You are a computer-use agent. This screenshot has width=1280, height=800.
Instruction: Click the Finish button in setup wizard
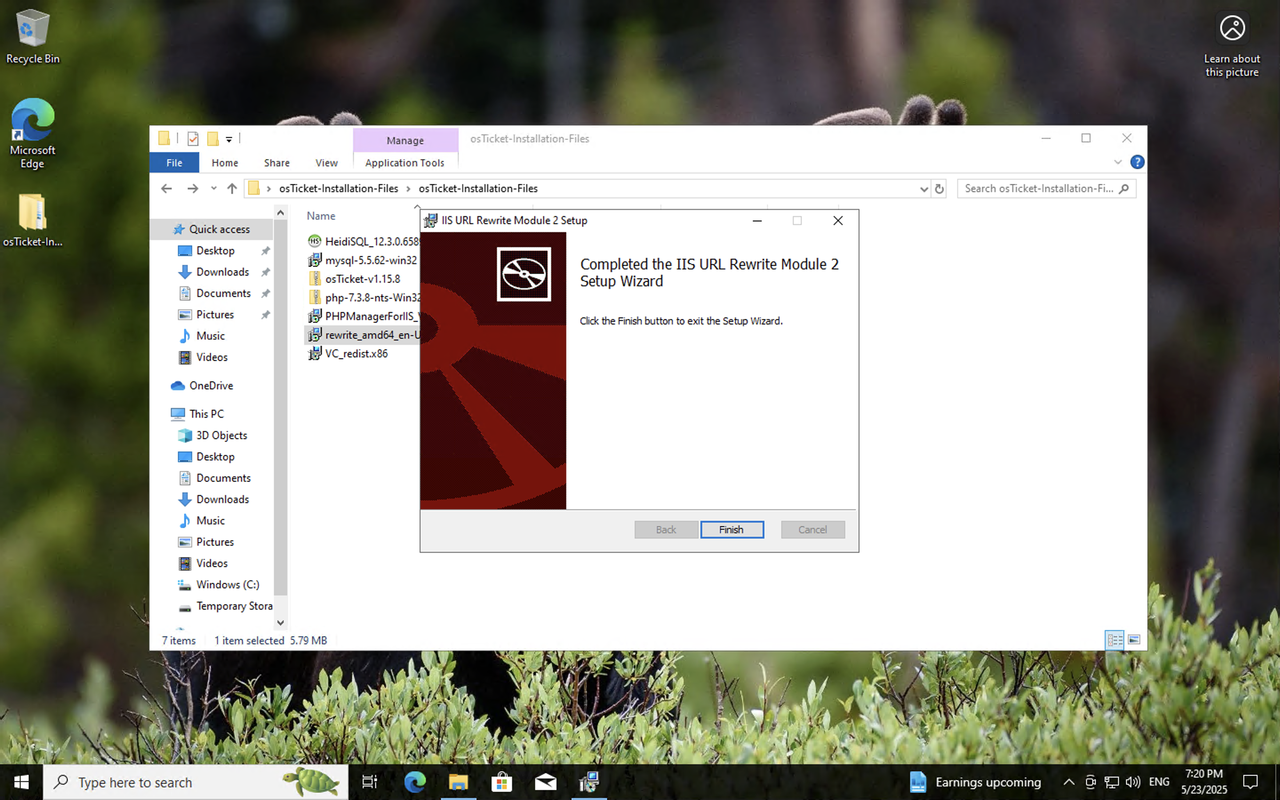click(732, 530)
